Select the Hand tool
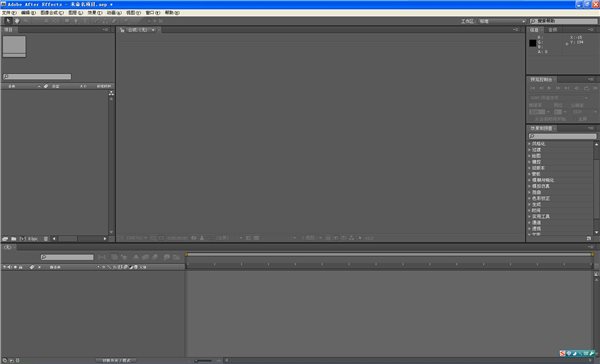Image resolution: width=600 pixels, height=364 pixels. tap(17, 21)
